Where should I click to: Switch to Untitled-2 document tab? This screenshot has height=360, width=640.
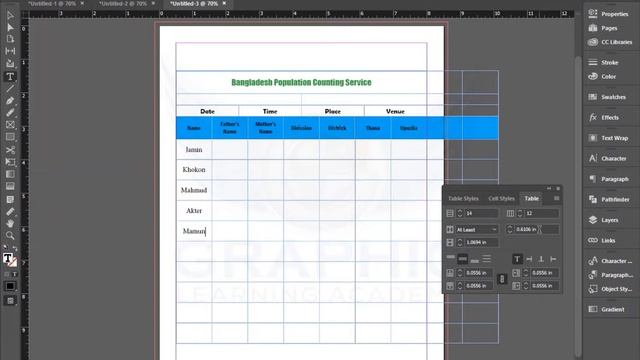[123, 3]
